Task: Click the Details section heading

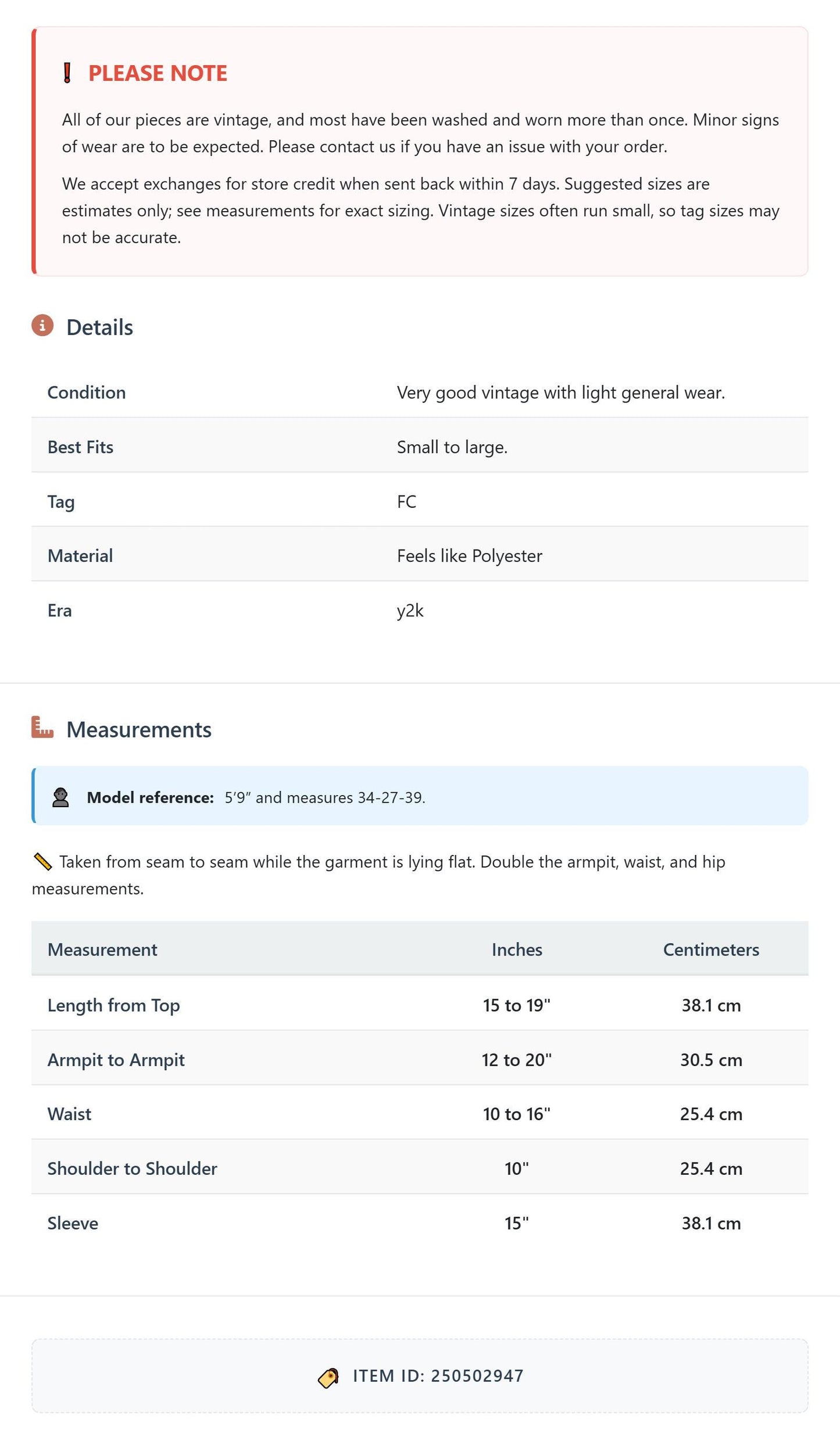Action: (99, 327)
